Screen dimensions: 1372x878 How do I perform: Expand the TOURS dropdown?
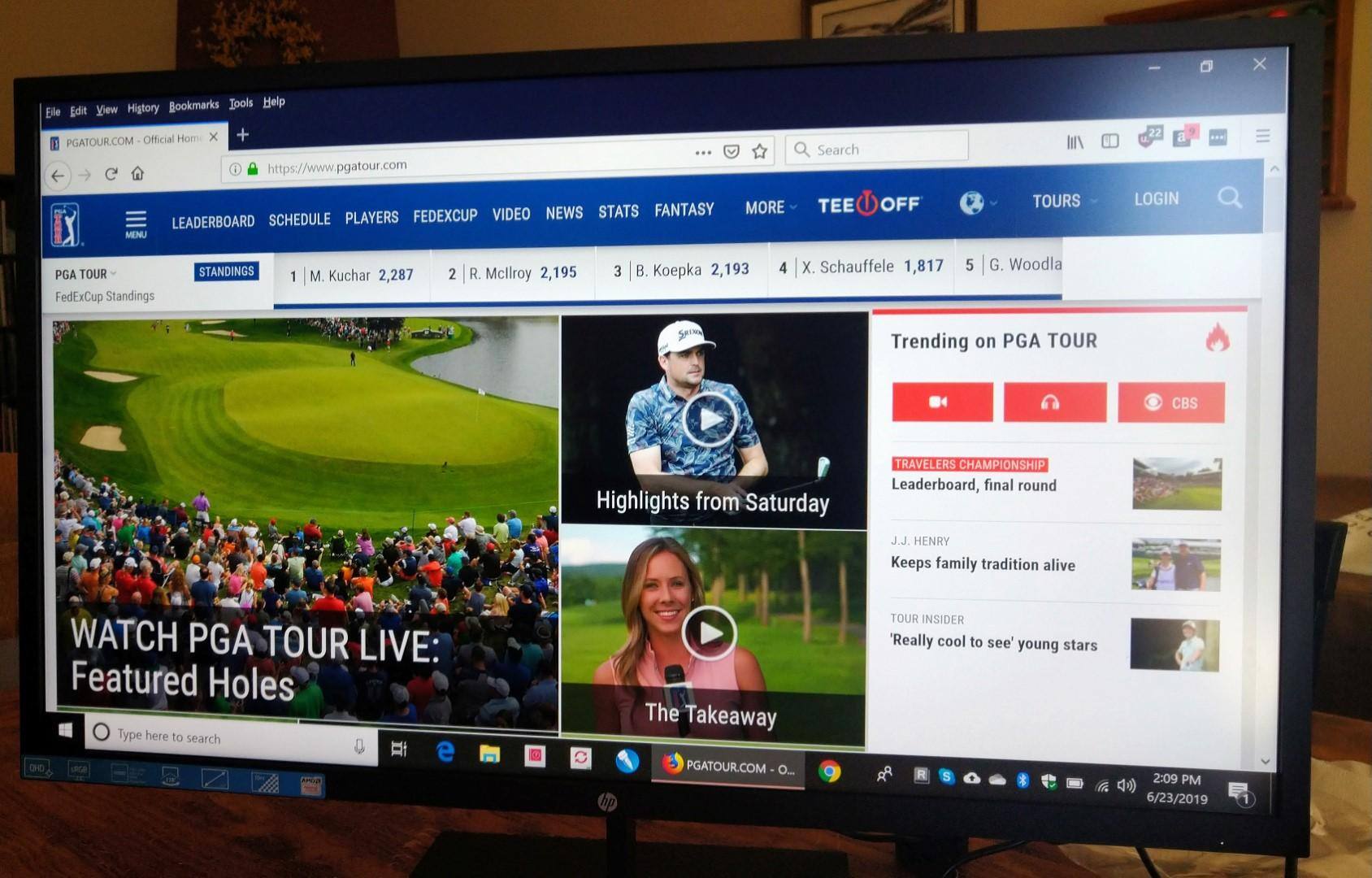point(1063,201)
